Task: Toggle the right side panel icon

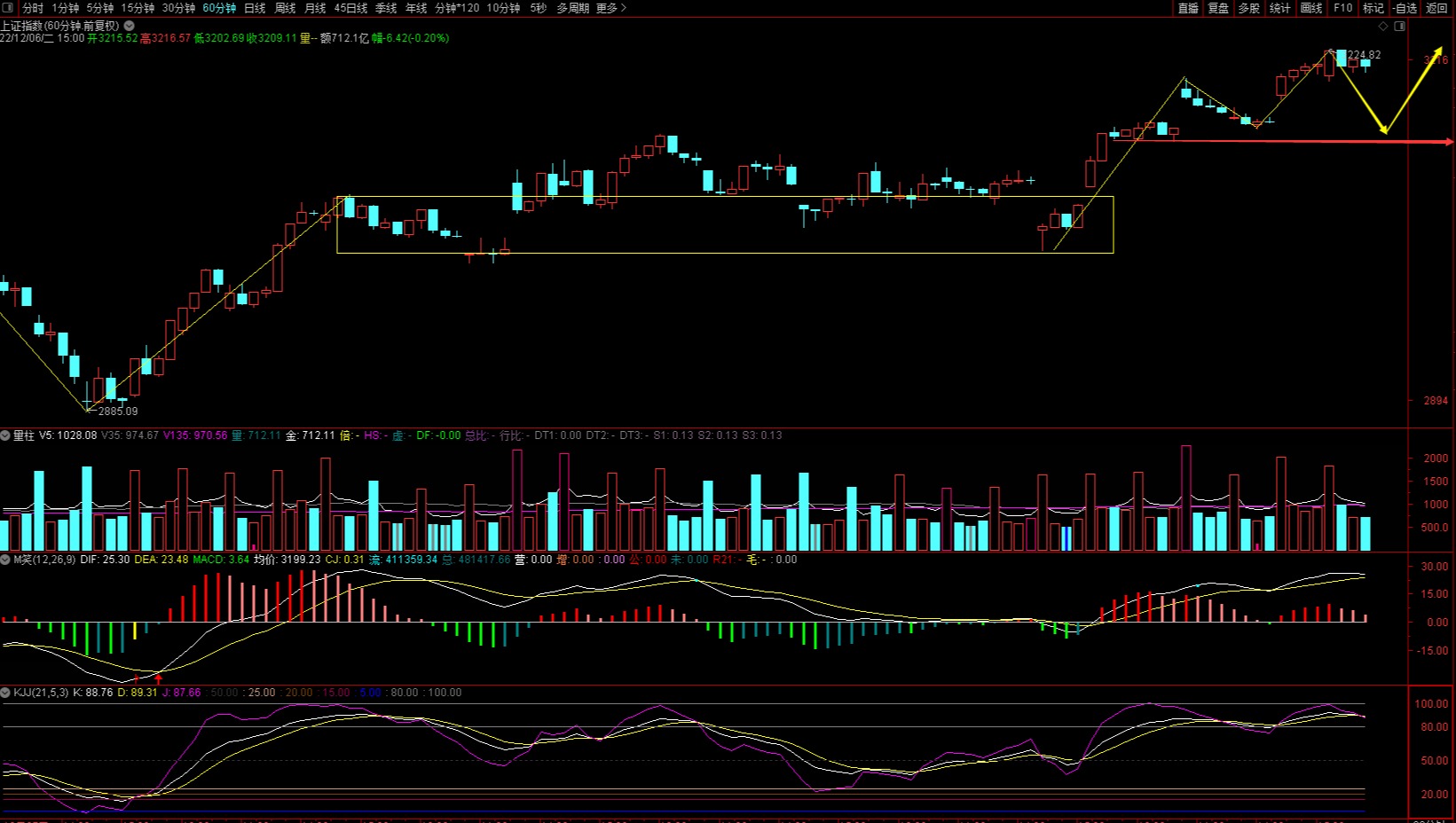Action: [1399, 27]
